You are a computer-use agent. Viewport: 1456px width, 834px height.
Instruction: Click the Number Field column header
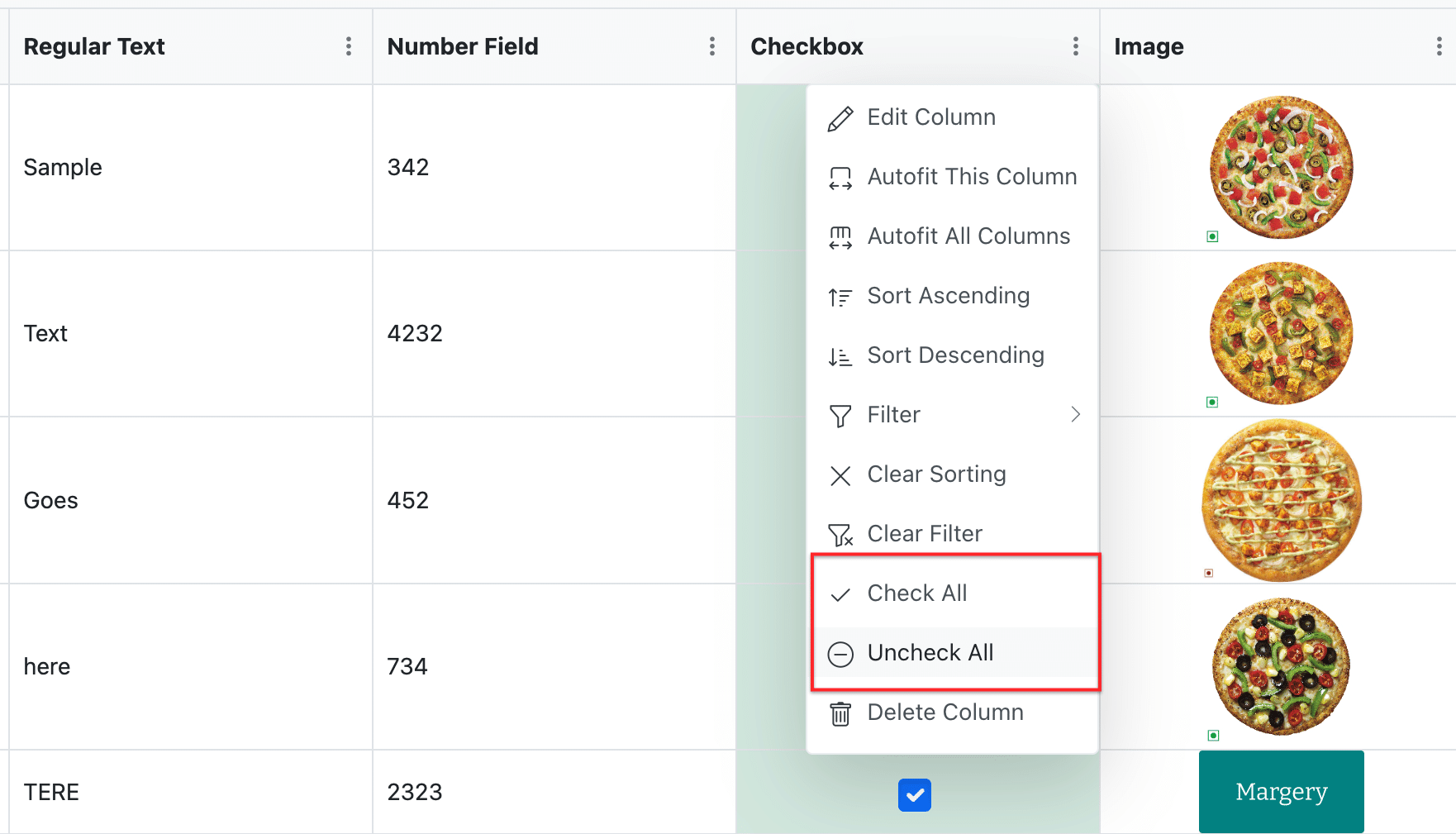pos(463,46)
